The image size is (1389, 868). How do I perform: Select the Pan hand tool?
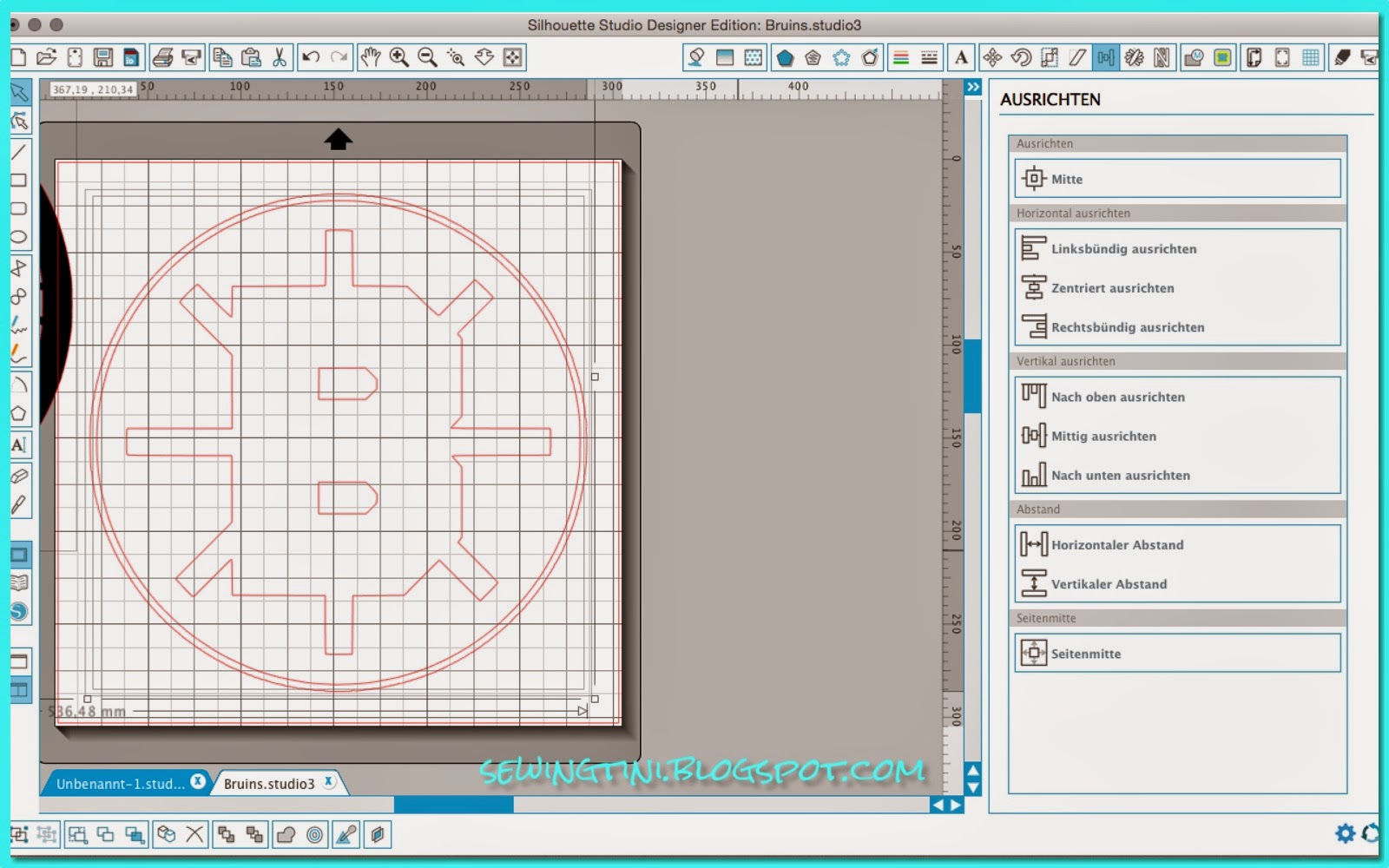pos(371,57)
